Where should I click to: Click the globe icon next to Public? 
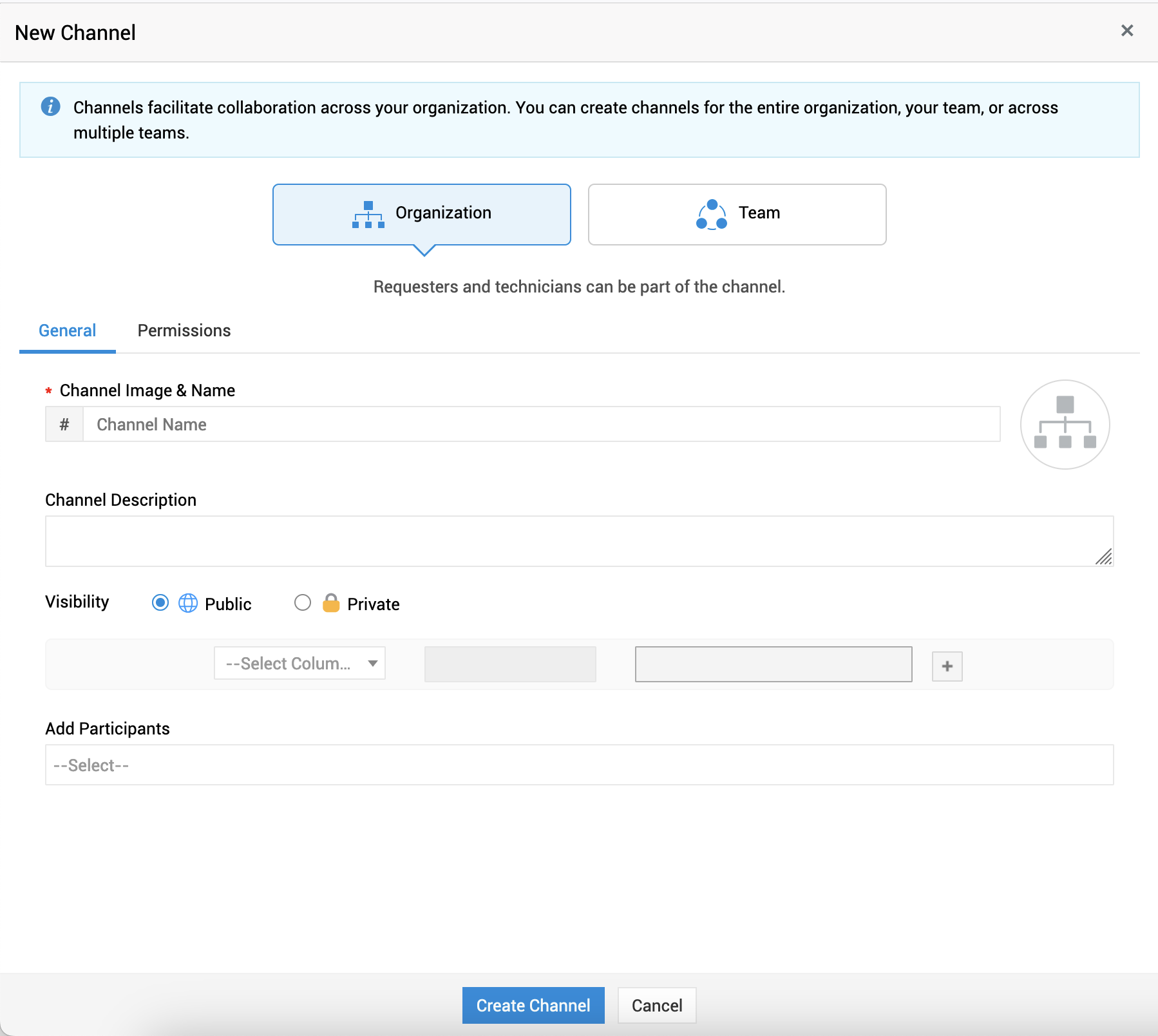pyautogui.click(x=188, y=603)
